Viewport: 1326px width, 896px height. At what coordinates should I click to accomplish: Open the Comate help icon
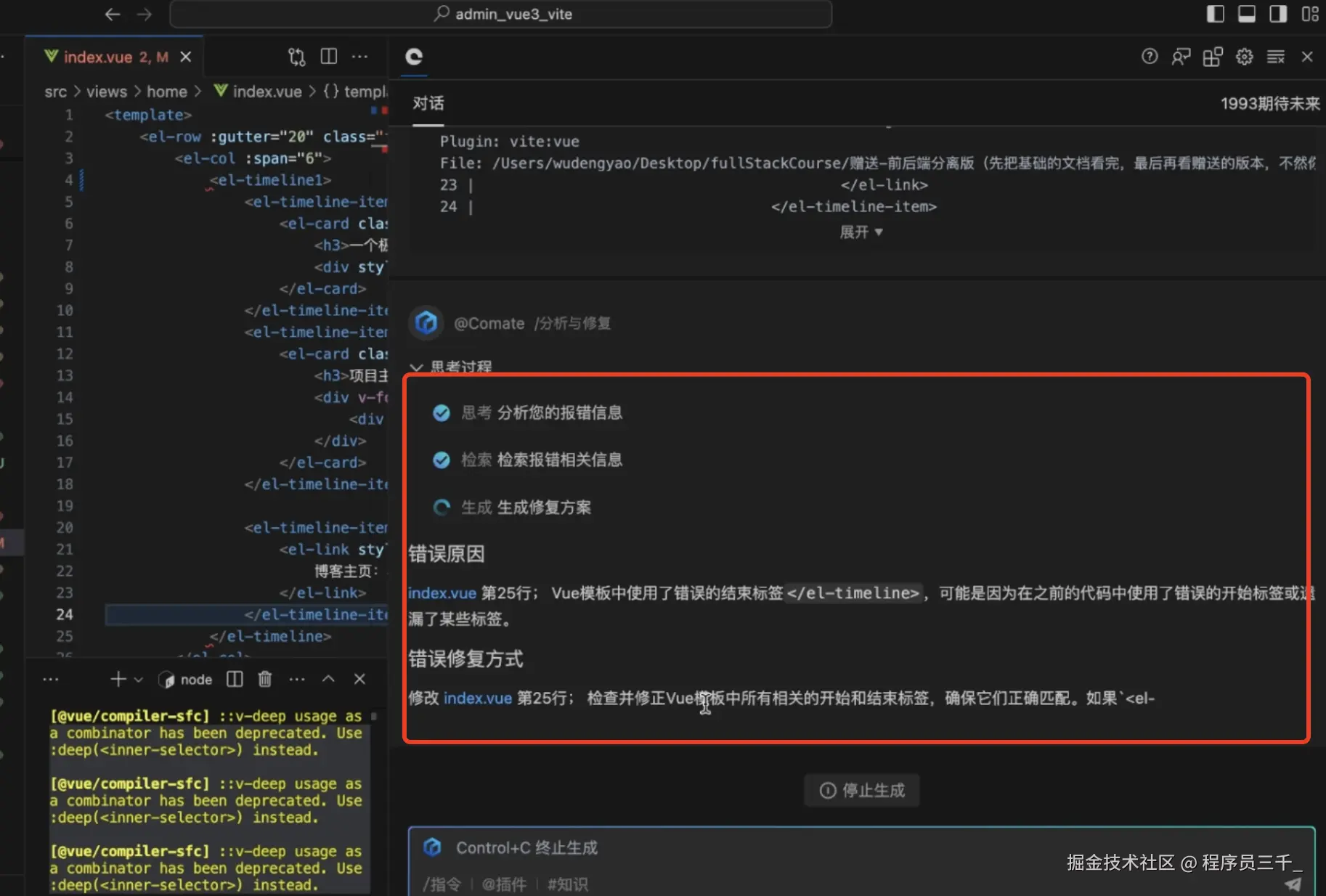coord(1150,57)
